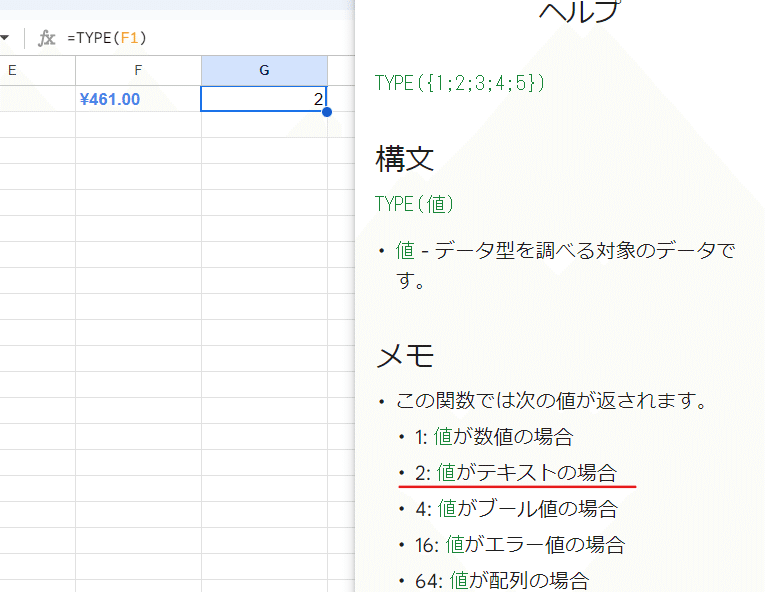The width and height of the screenshot is (765, 592).
Task: Click example TYPE({1;2;3;4;5}) text
Action: (460, 83)
